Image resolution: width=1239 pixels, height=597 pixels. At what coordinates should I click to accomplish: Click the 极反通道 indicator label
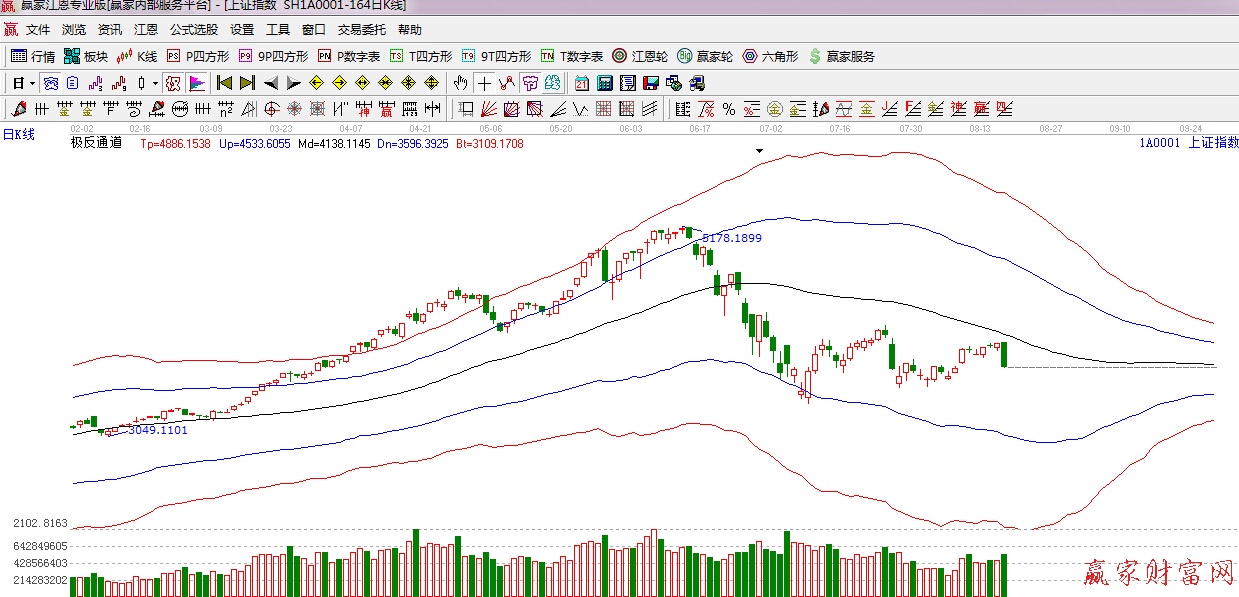pyautogui.click(x=95, y=143)
